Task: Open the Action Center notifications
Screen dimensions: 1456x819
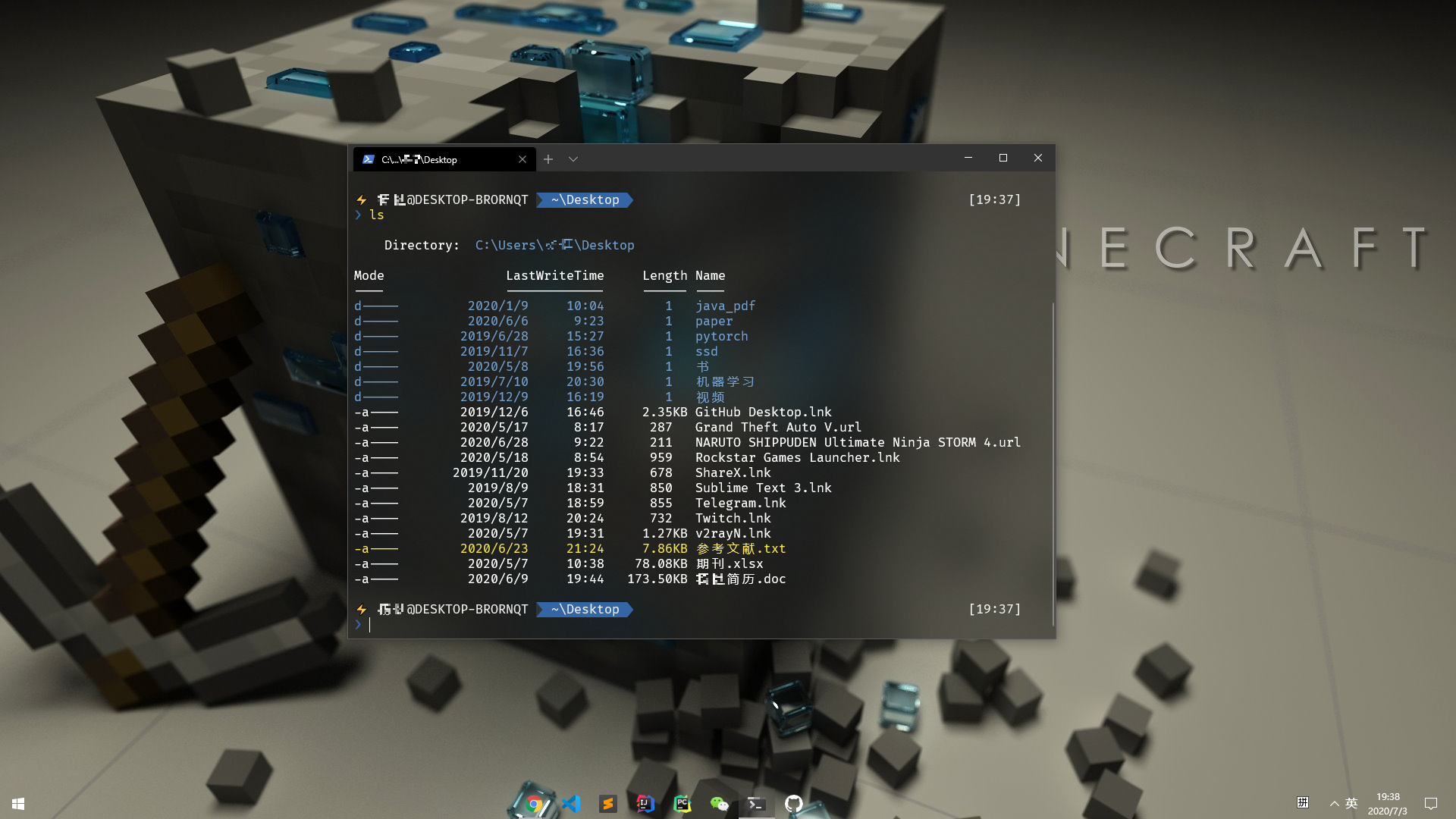Action: (x=1431, y=804)
